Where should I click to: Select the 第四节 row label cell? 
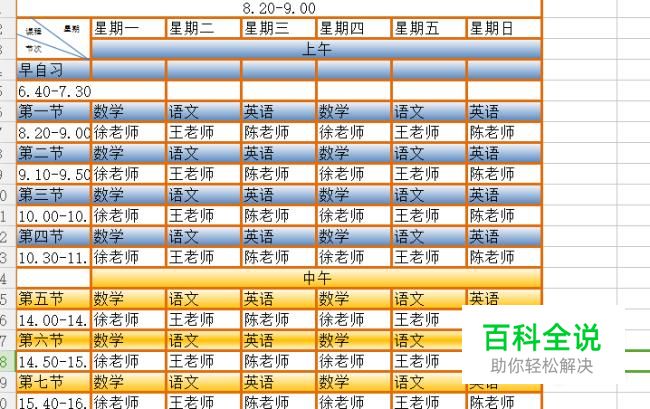coord(53,237)
